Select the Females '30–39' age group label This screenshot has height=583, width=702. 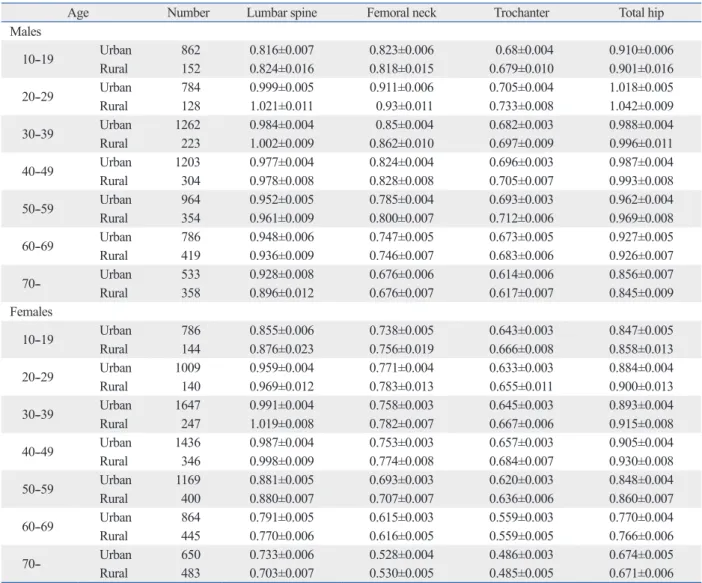click(x=38, y=415)
